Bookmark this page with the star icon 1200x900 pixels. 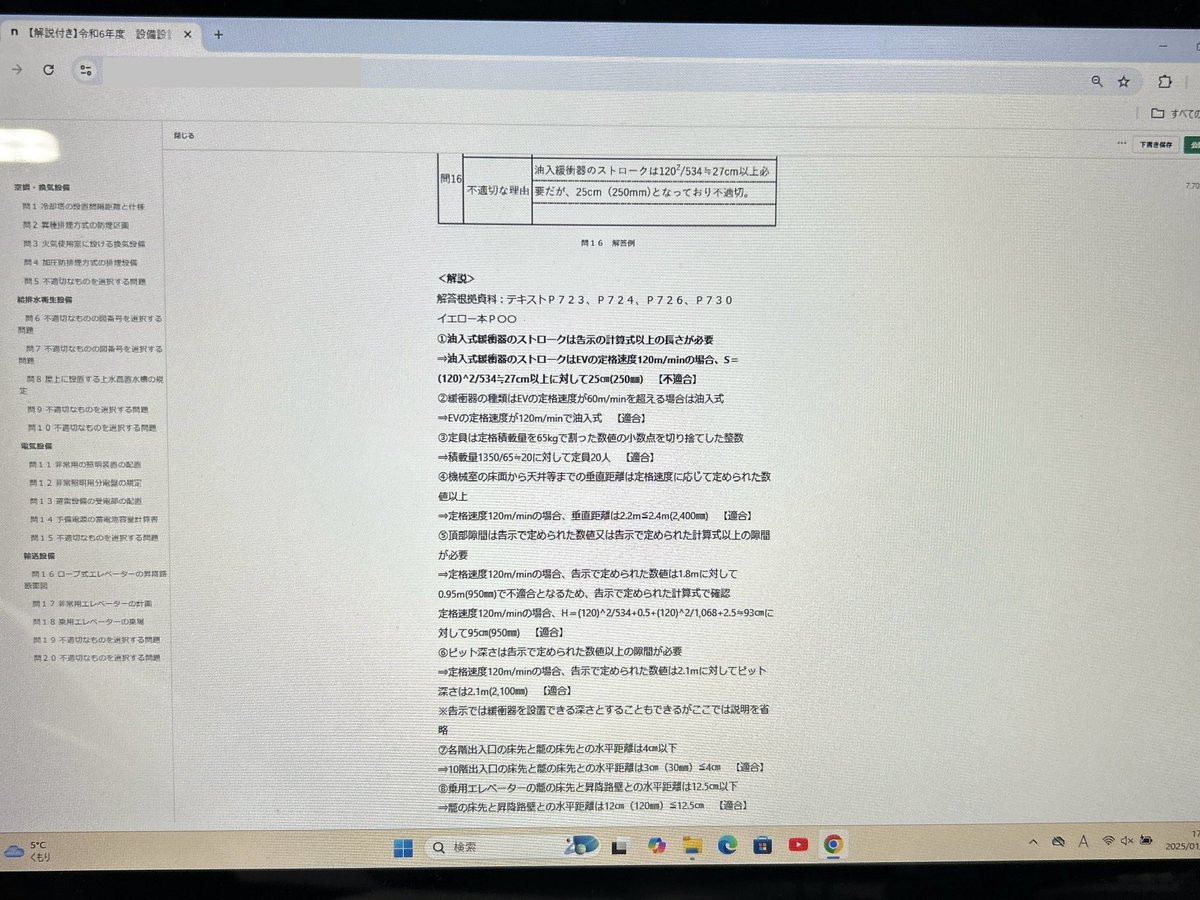(1124, 81)
